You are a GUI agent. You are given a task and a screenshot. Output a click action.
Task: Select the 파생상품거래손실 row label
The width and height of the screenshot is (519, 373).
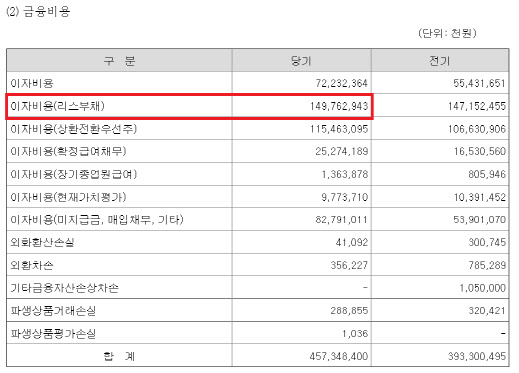[x=53, y=311]
